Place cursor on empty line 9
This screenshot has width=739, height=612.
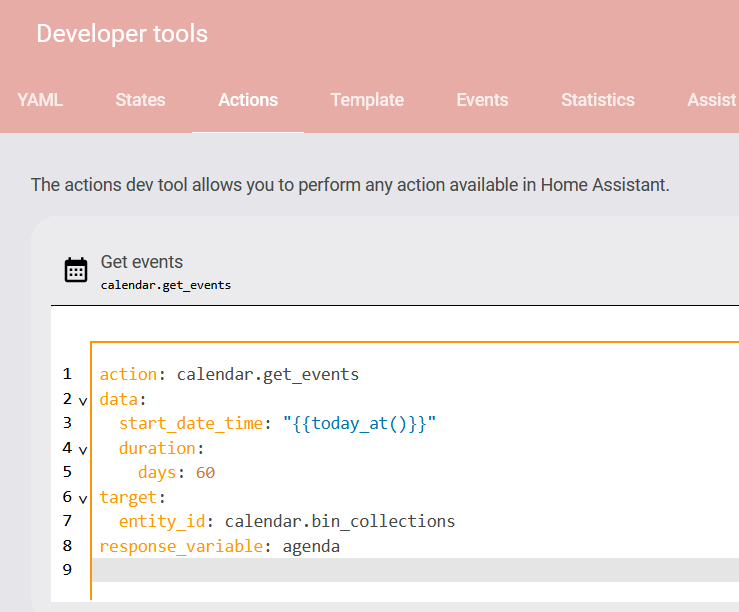[x=400, y=570]
